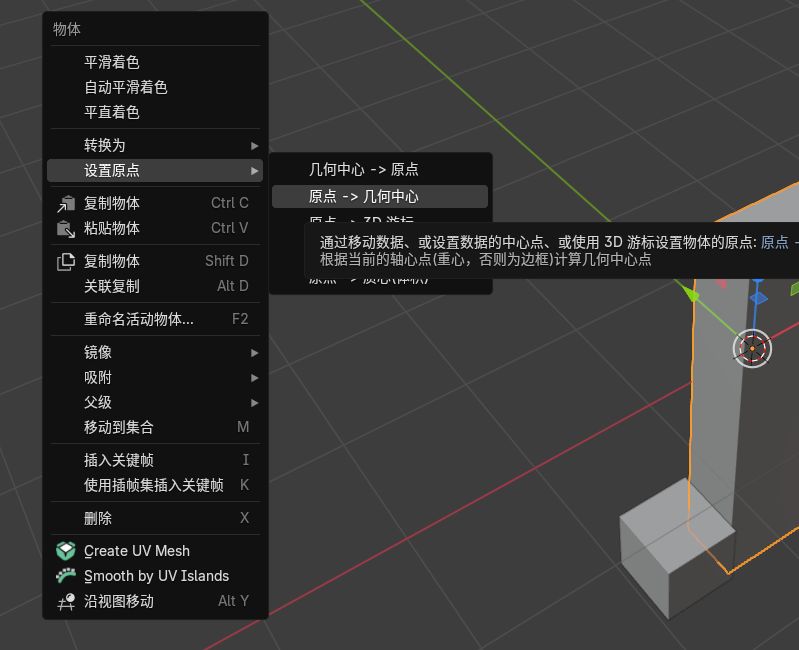
Task: Duplicate object via 复制物体 Shift D
Action: [155, 261]
